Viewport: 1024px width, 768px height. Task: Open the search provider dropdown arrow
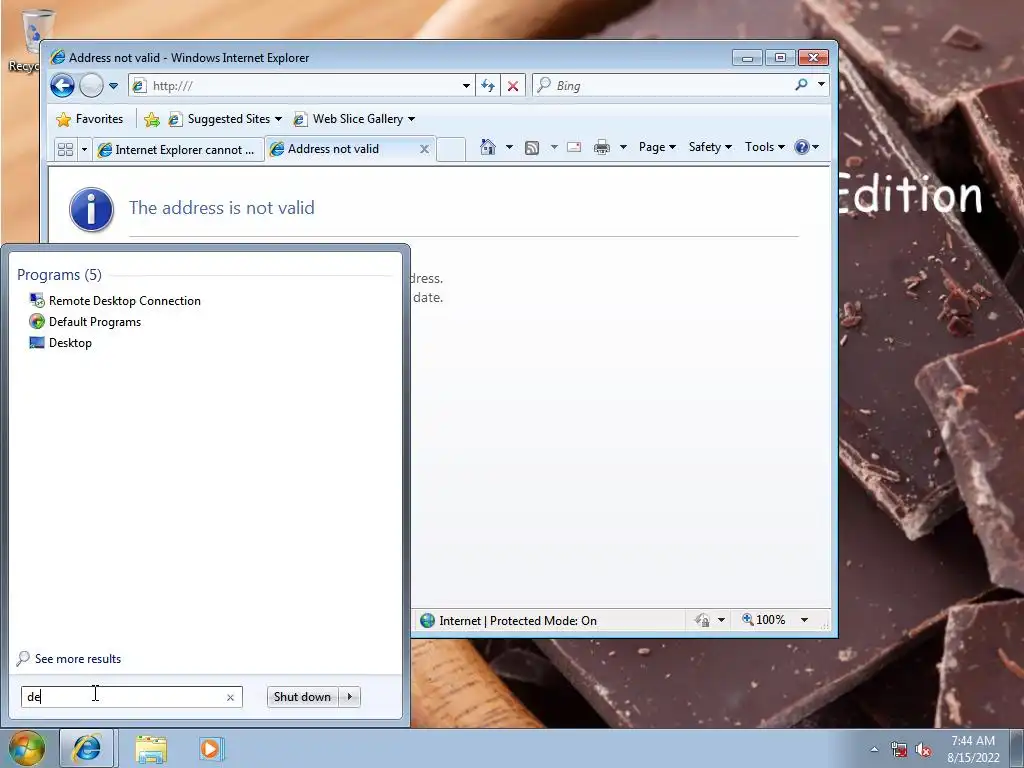pos(821,84)
